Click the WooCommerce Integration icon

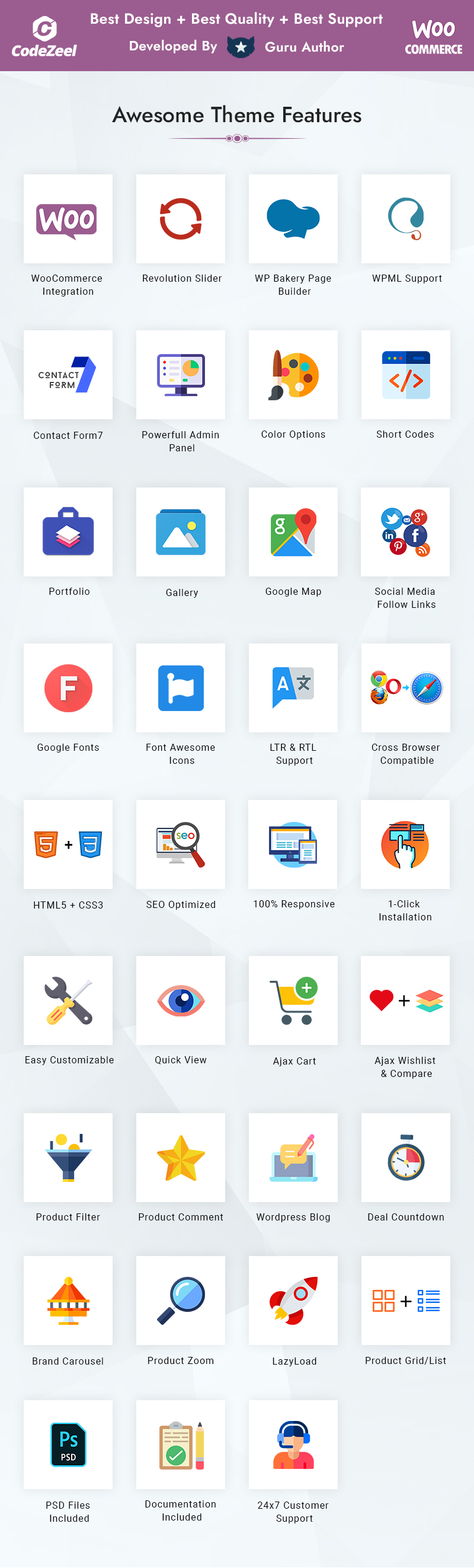coord(68,220)
